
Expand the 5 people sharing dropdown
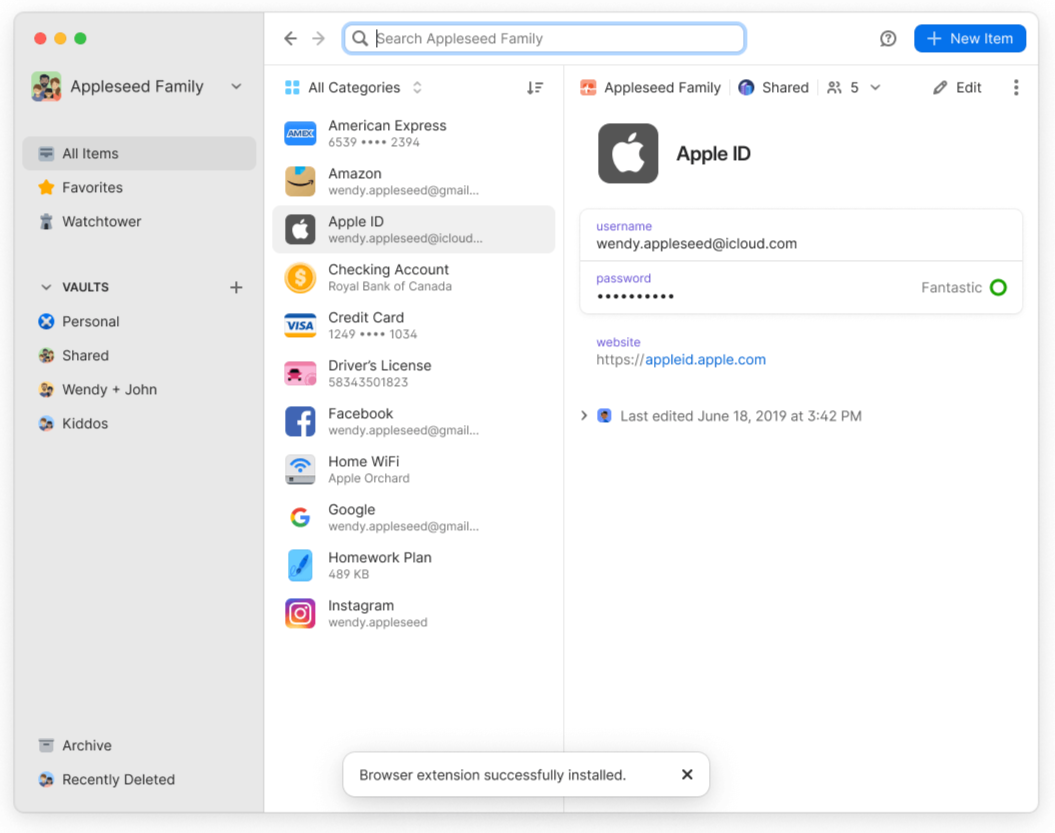click(853, 87)
